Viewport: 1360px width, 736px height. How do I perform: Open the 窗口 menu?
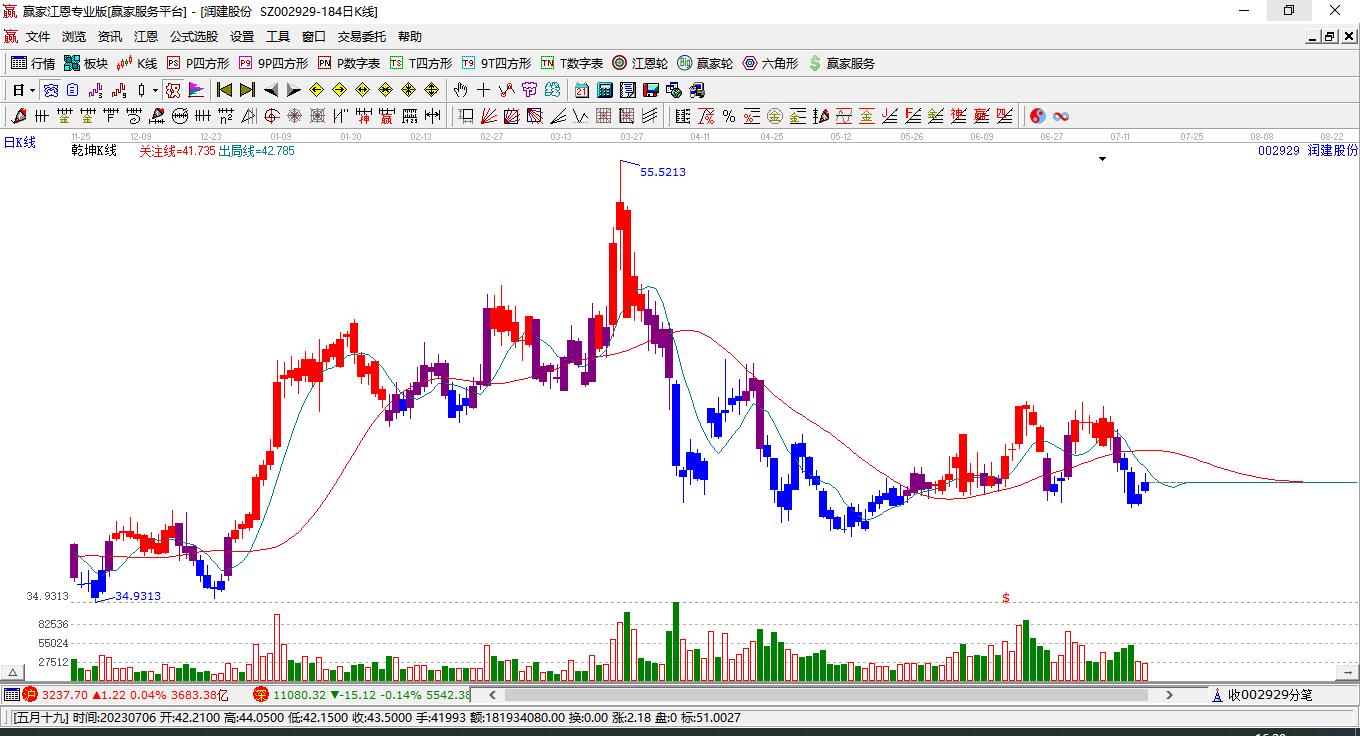pos(314,37)
